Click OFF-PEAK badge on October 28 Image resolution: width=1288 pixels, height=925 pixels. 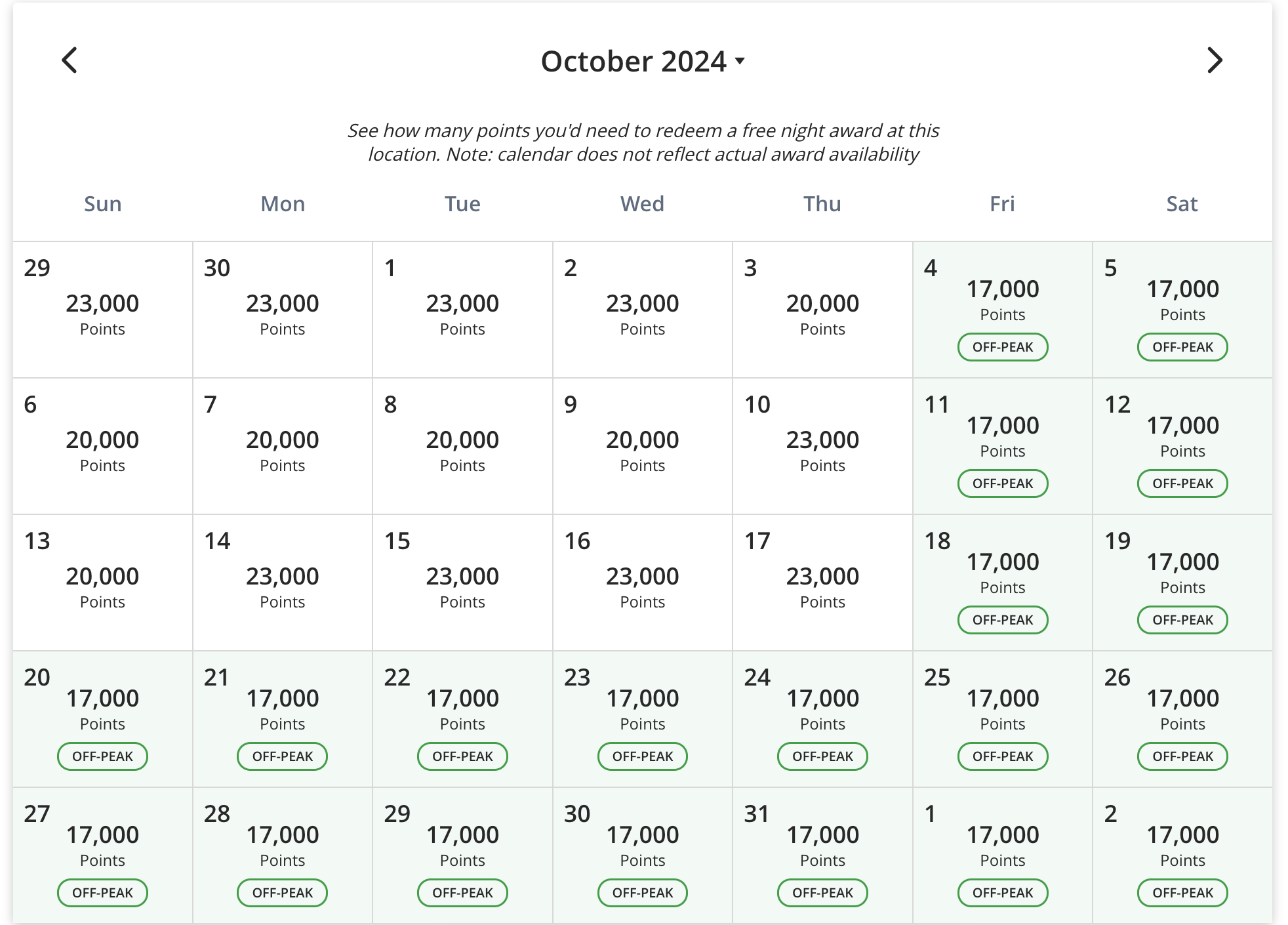click(x=282, y=893)
